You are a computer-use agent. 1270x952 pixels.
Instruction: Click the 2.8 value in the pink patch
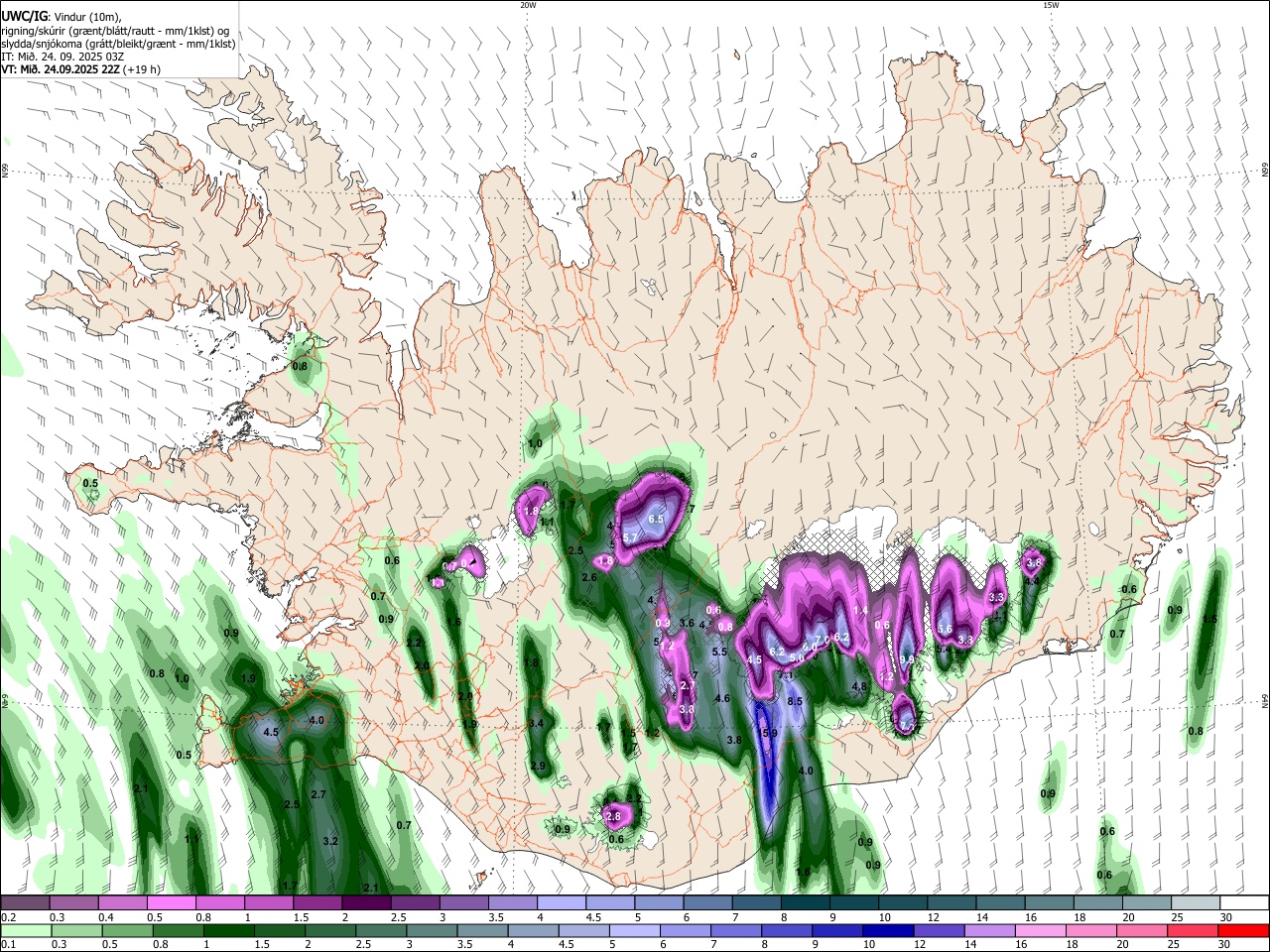click(x=612, y=816)
